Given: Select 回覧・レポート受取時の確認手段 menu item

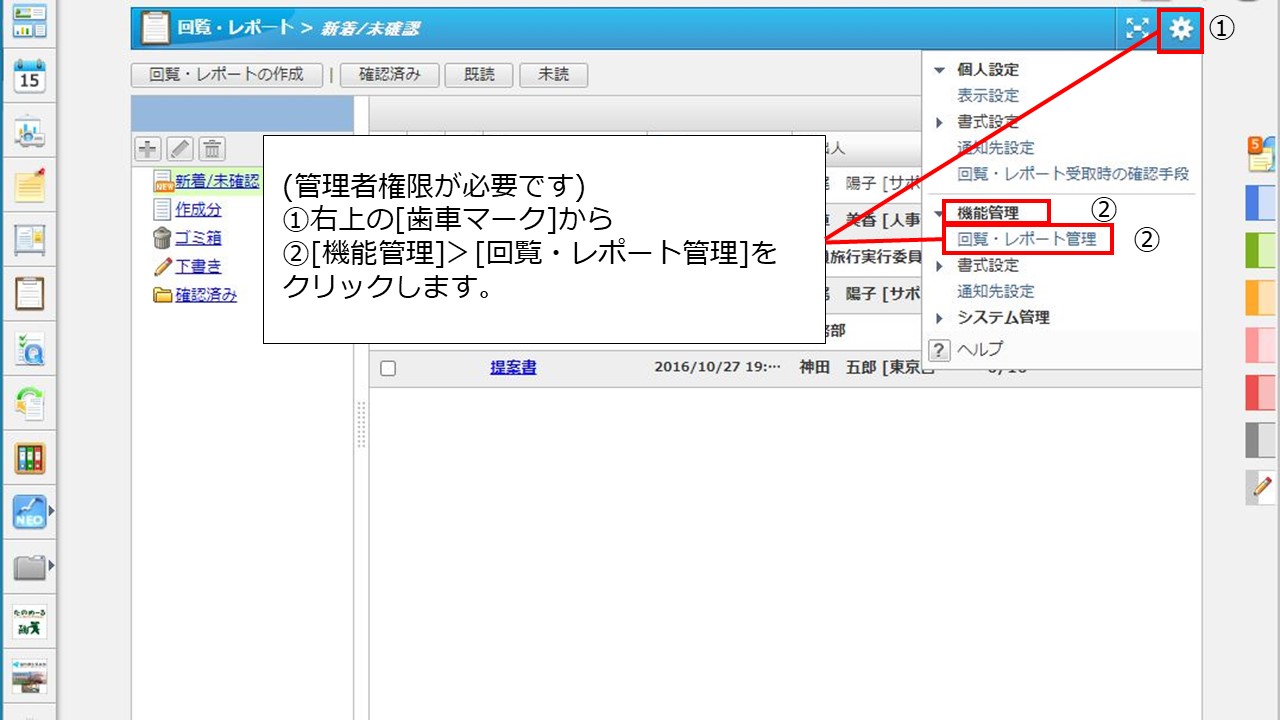Looking at the screenshot, I should [x=1073, y=174].
